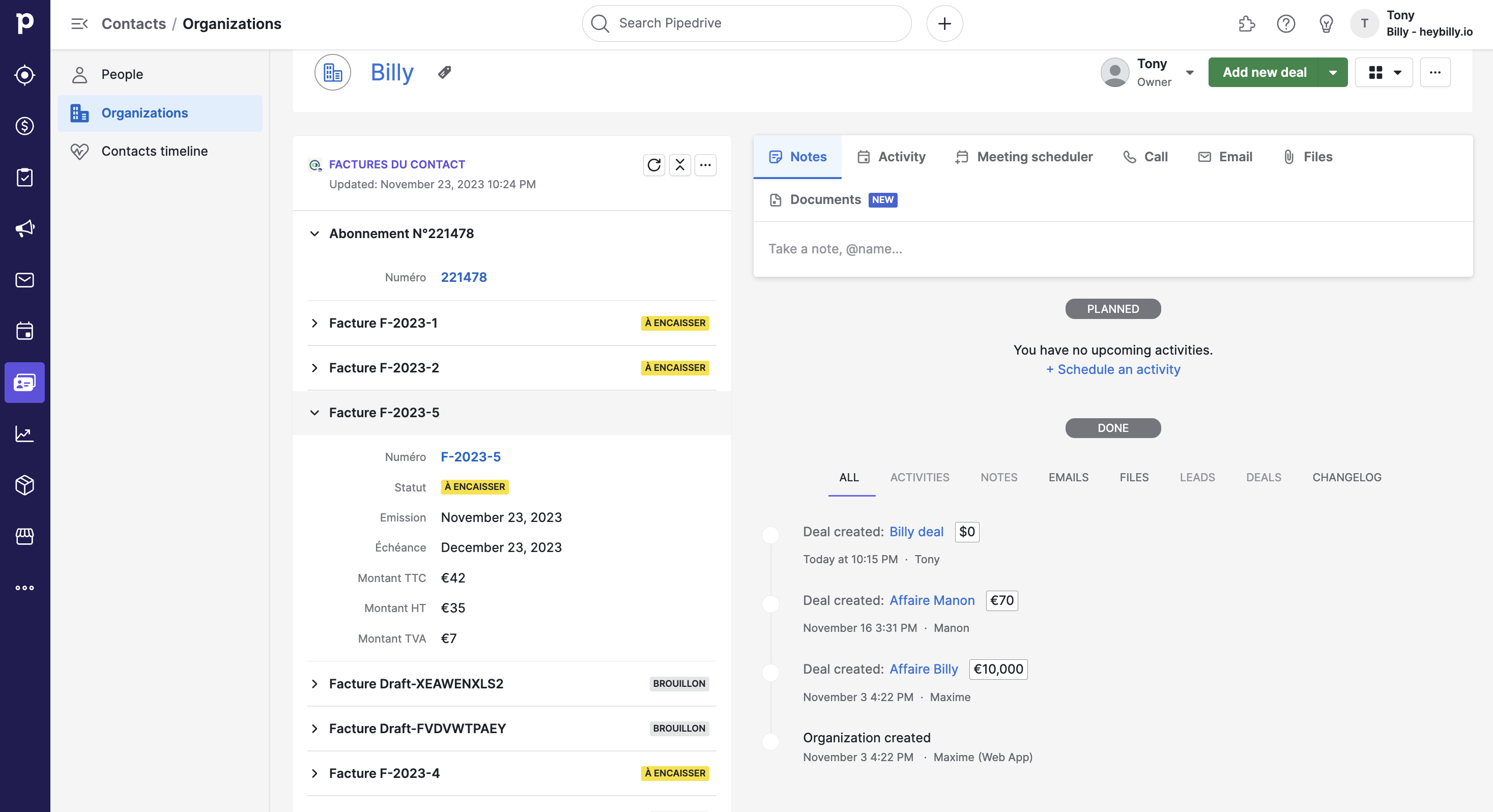
Task: Open the Affaire Billy deal link
Action: pyautogui.click(x=924, y=670)
